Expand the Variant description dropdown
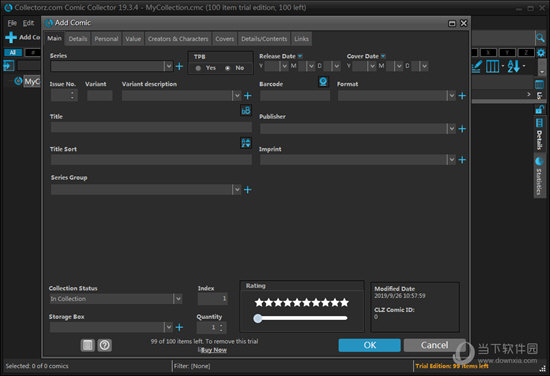Viewport: 550px width, 376px height. pos(237,95)
